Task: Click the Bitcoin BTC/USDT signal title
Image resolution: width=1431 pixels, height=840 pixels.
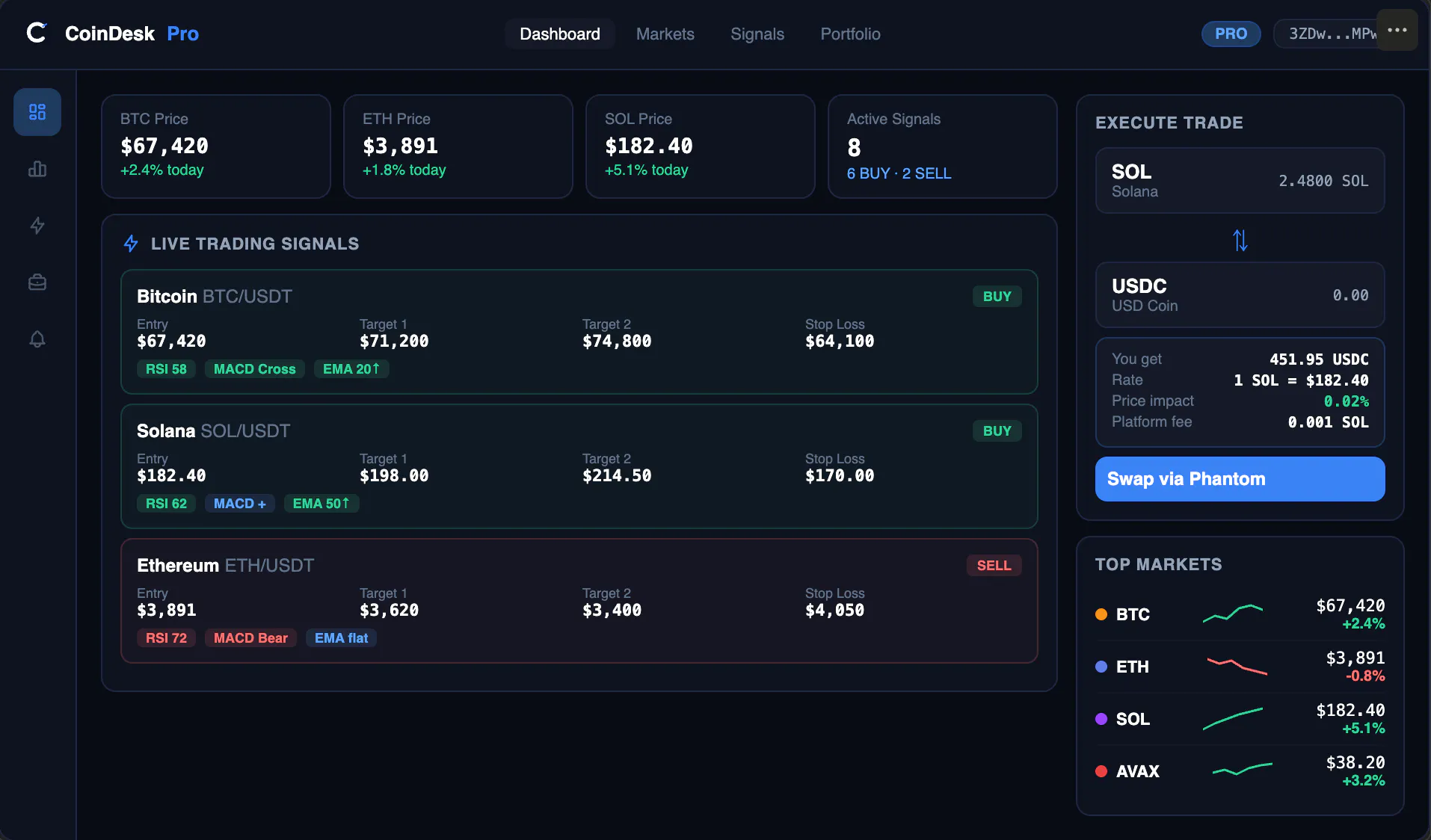Action: coord(215,297)
